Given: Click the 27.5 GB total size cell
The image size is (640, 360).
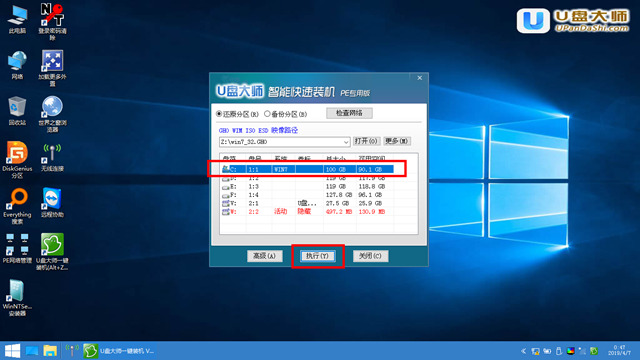Looking at the screenshot, I should (338, 203).
